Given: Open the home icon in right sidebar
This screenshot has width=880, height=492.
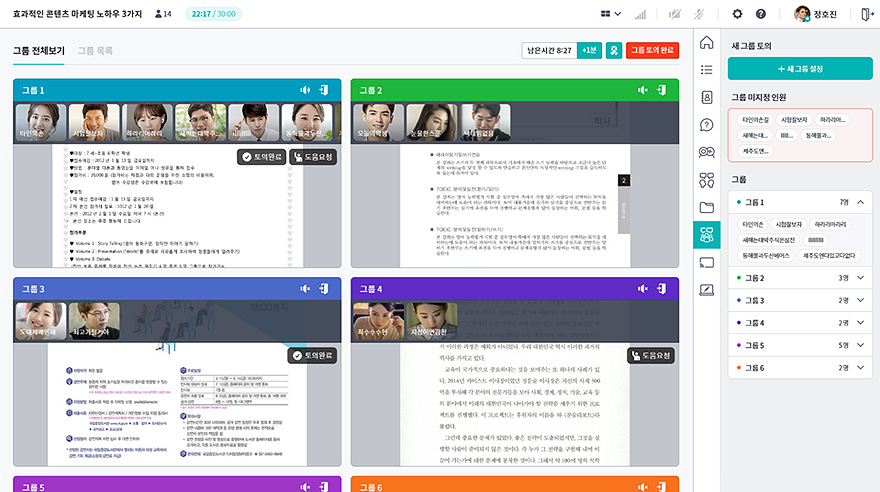Looking at the screenshot, I should 707,43.
